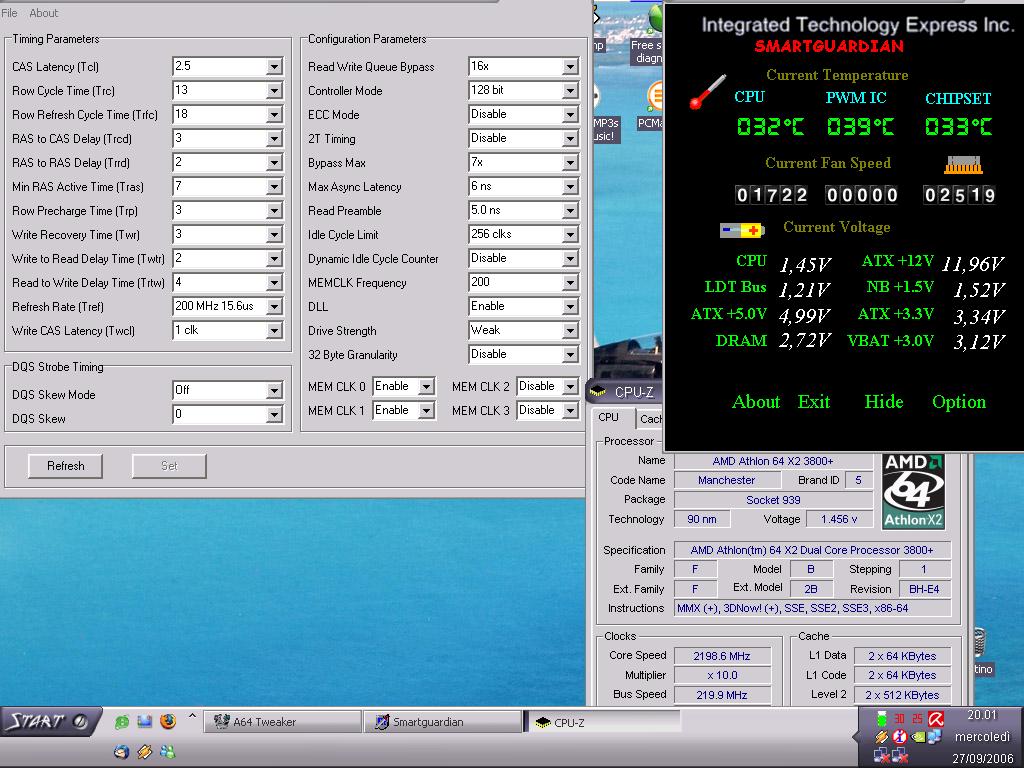Collapse the system tray arrow
Viewport: 1024px width, 768px height.
pyautogui.click(x=856, y=736)
